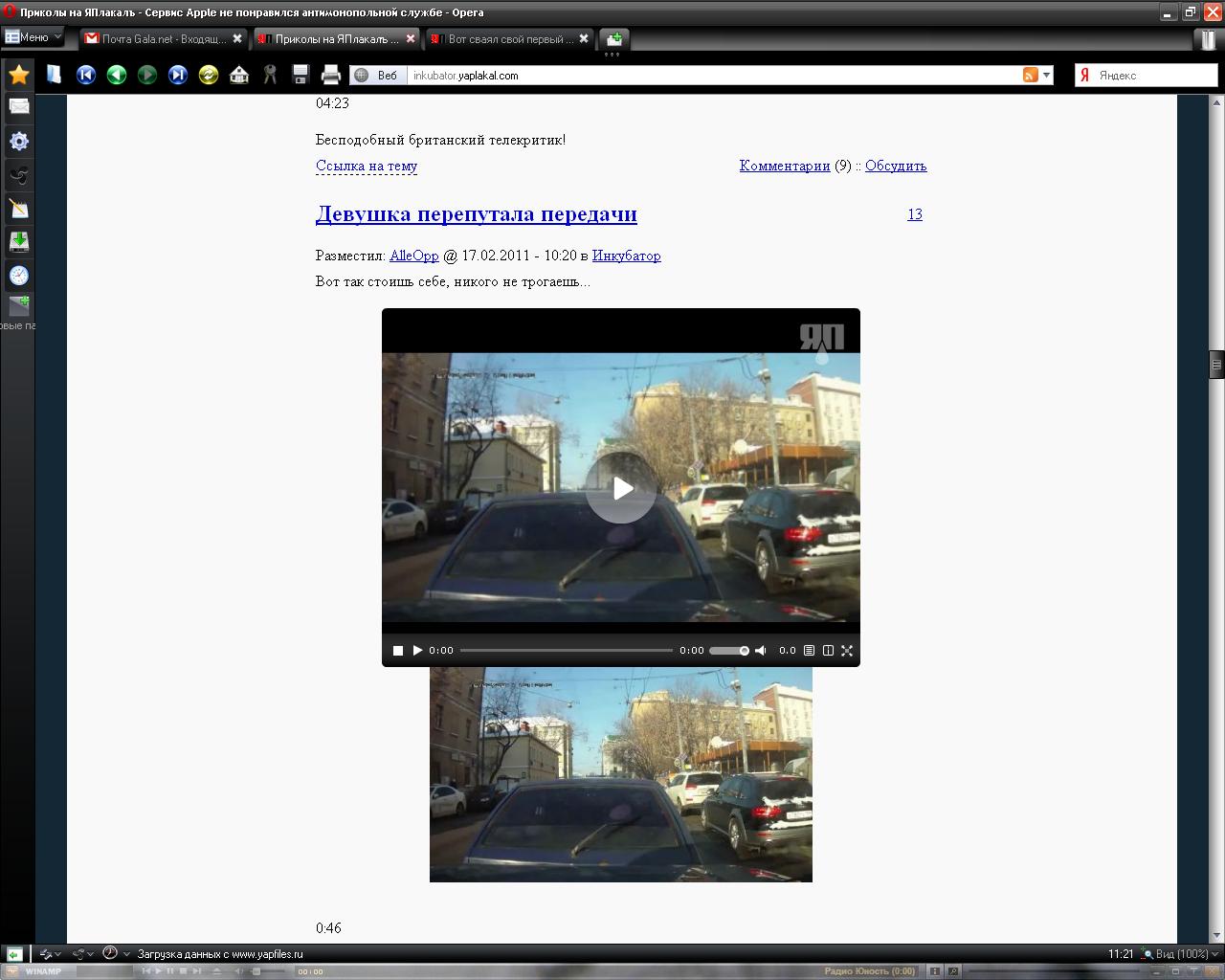
Task: Expand the RSS feed dropdown arrow
Action: [1046, 75]
